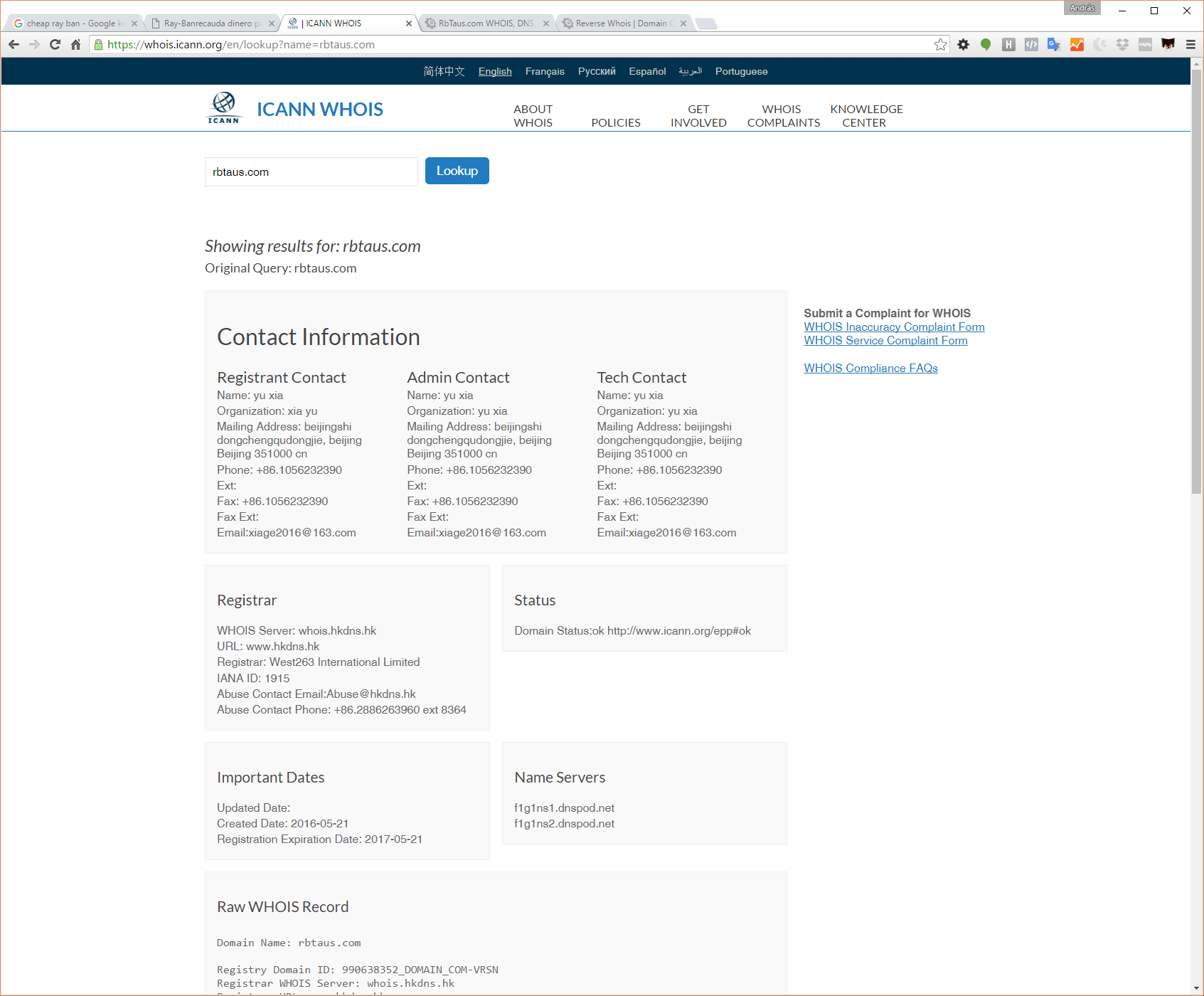The image size is (1204, 996).
Task: Click the ICANN globe logo
Action: [x=224, y=107]
